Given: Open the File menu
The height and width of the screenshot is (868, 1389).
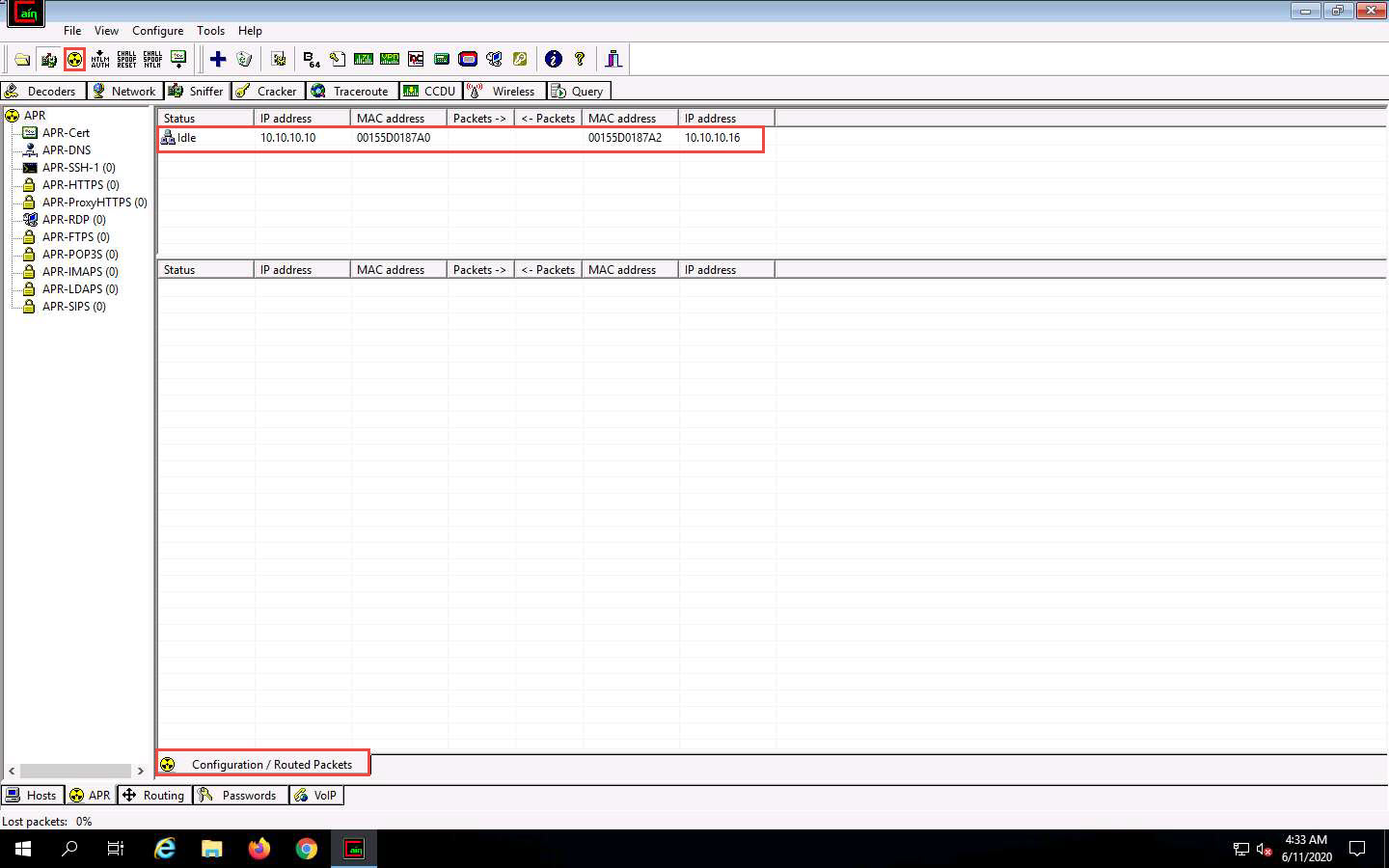Looking at the screenshot, I should coord(72,31).
